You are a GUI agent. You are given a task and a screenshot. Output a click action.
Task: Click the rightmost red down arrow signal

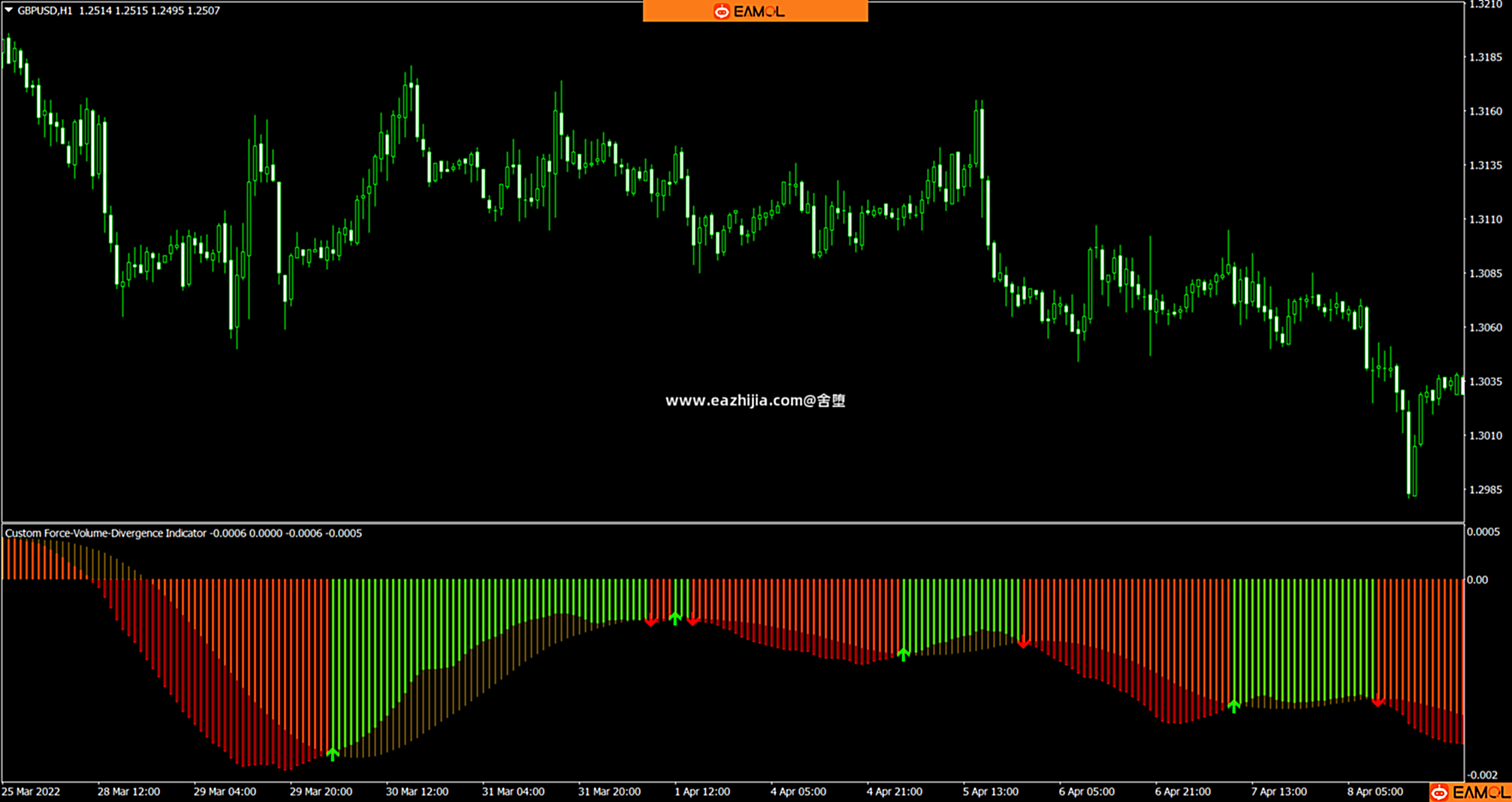[1378, 702]
